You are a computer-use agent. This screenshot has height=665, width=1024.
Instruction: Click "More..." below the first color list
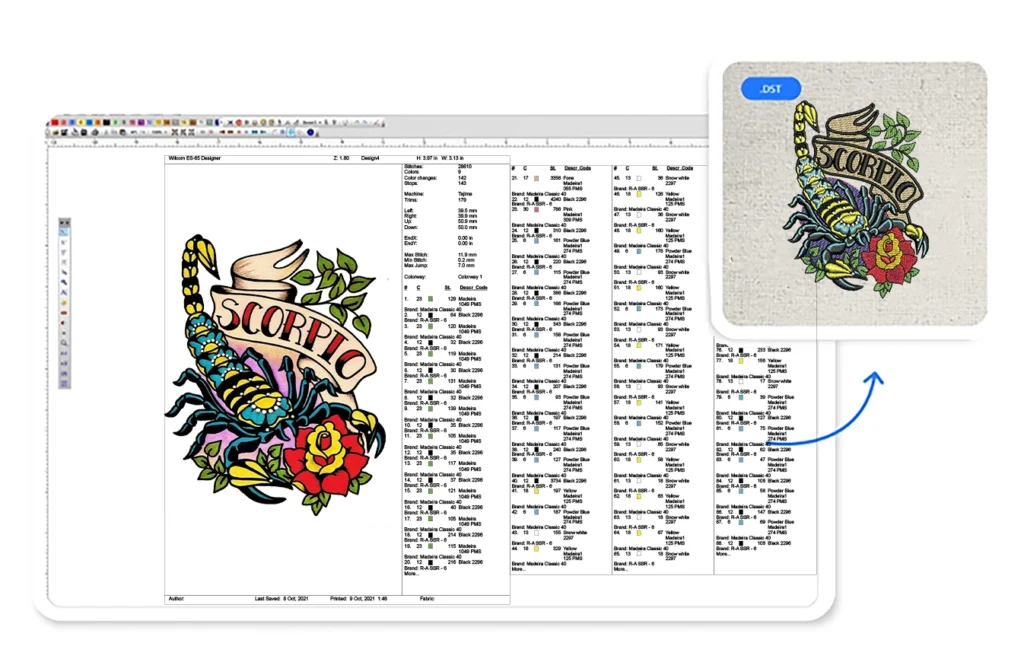(411, 574)
